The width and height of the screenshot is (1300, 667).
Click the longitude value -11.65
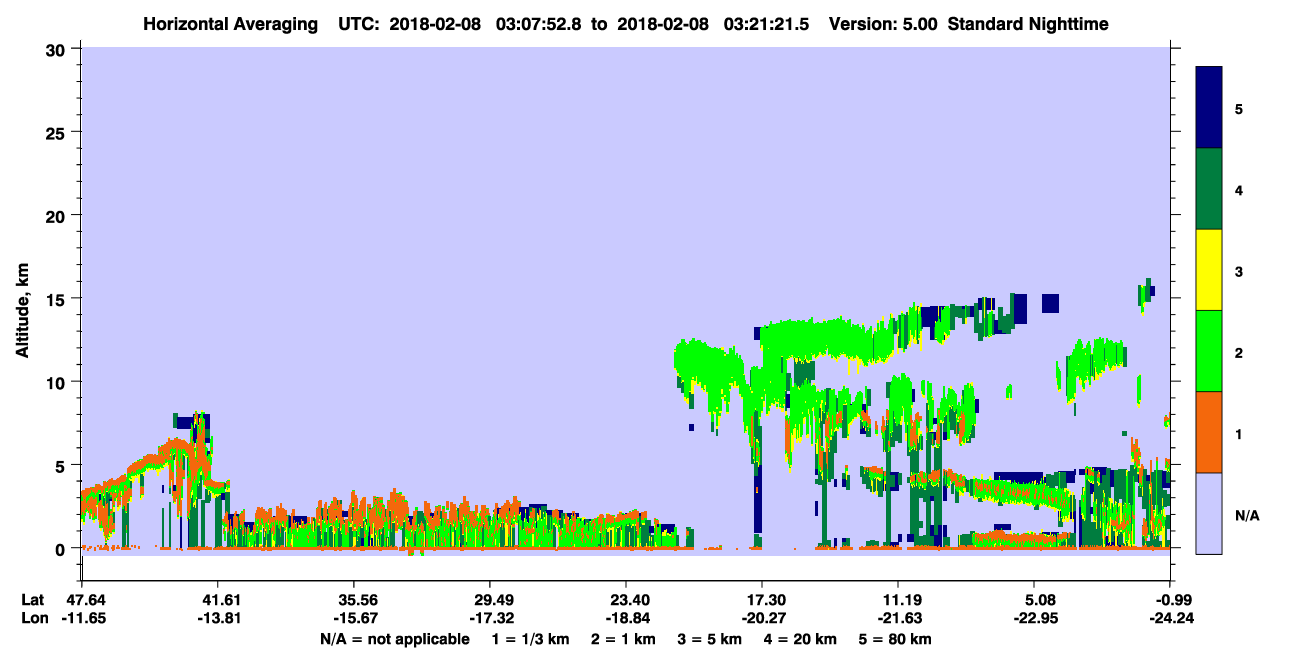coord(82,618)
